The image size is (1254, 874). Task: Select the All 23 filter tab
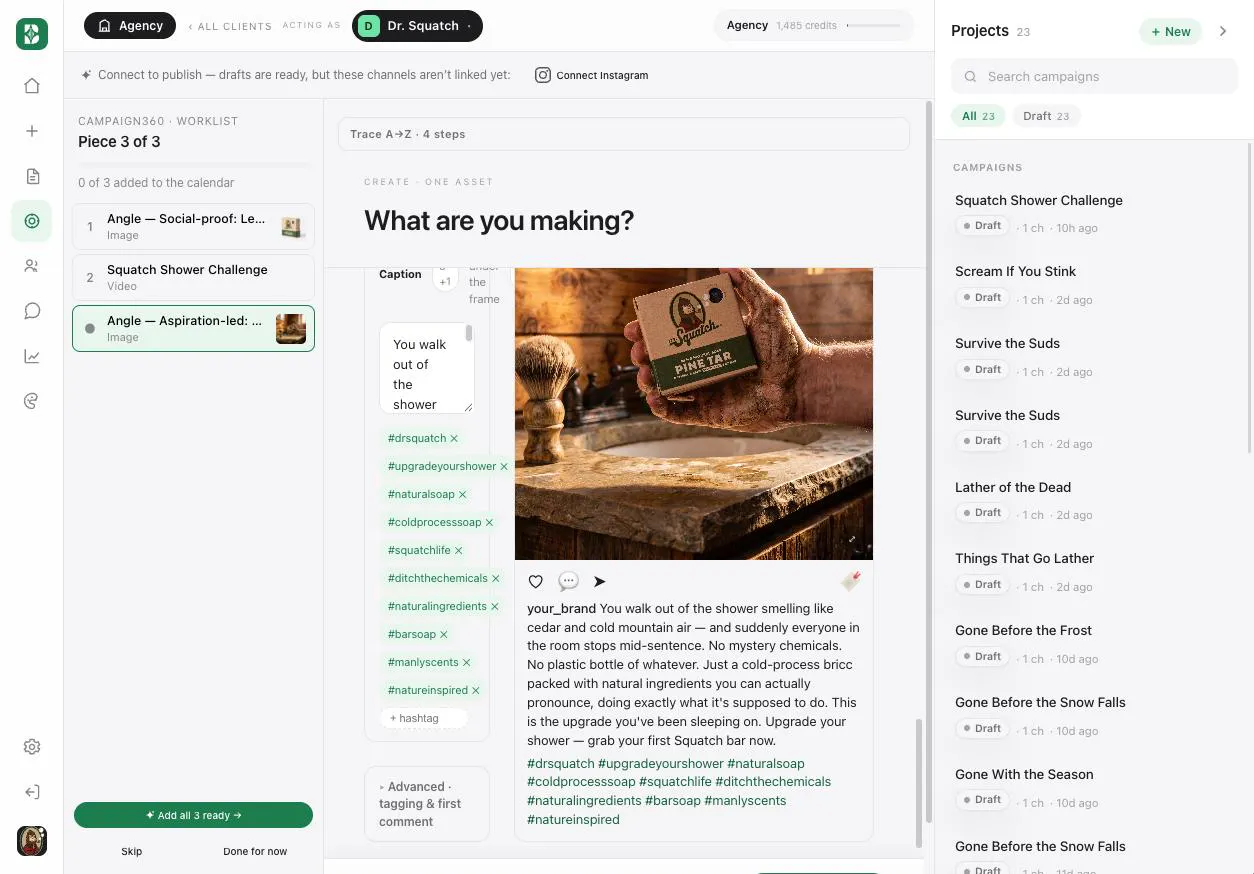(978, 116)
